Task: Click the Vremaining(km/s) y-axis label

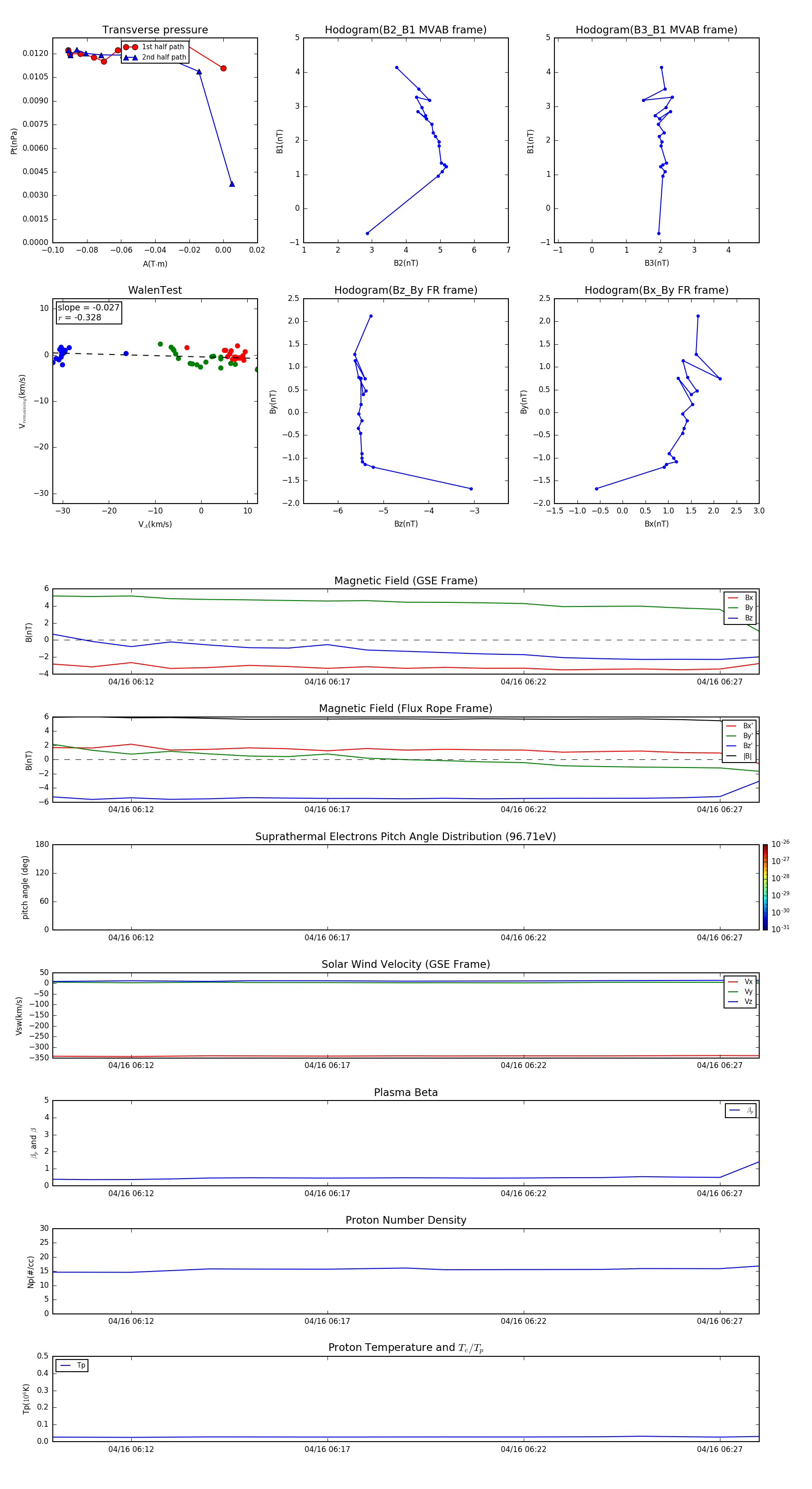Action: point(22,401)
